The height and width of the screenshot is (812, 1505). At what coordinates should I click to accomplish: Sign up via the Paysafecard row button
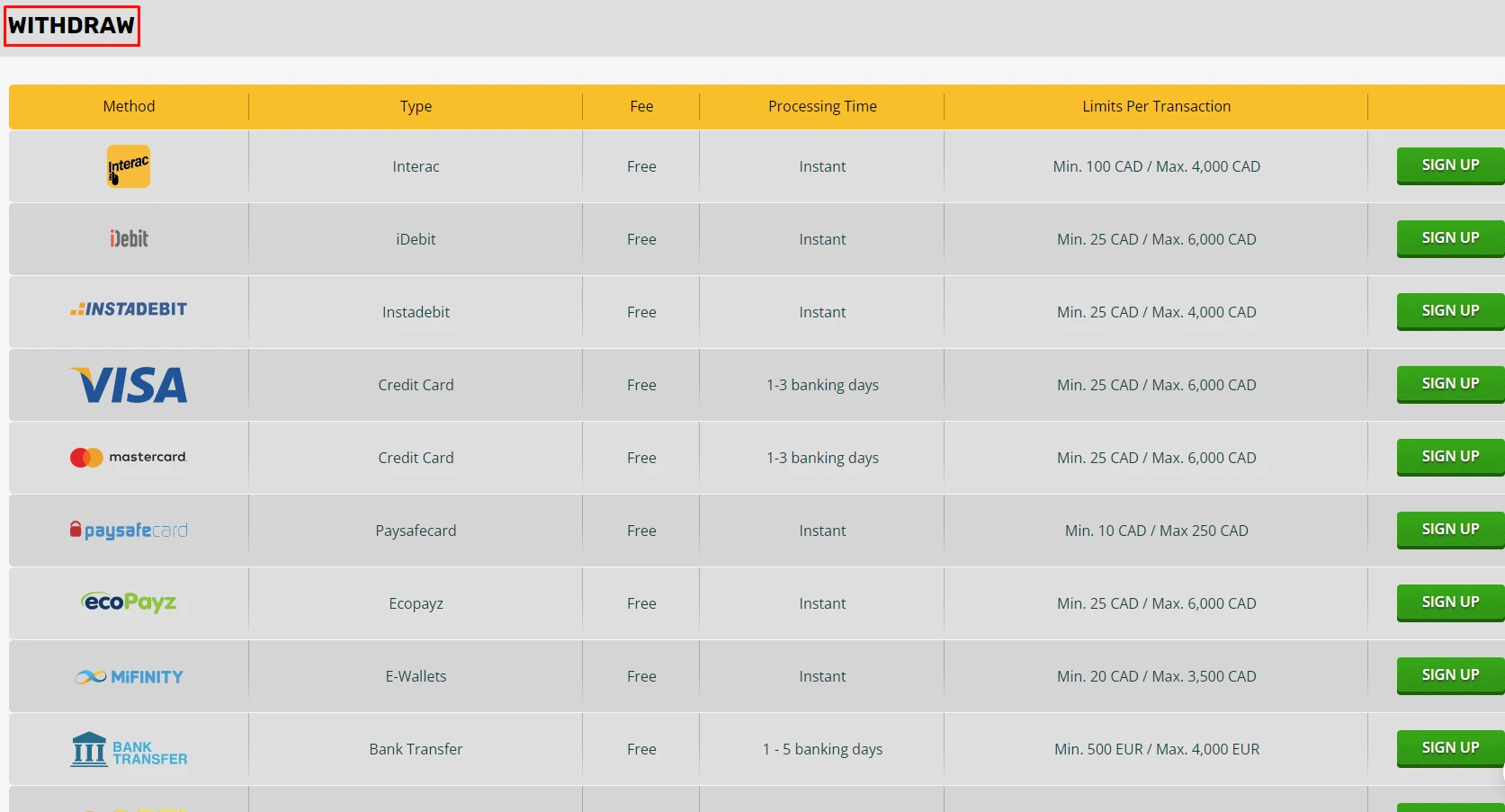1450,530
